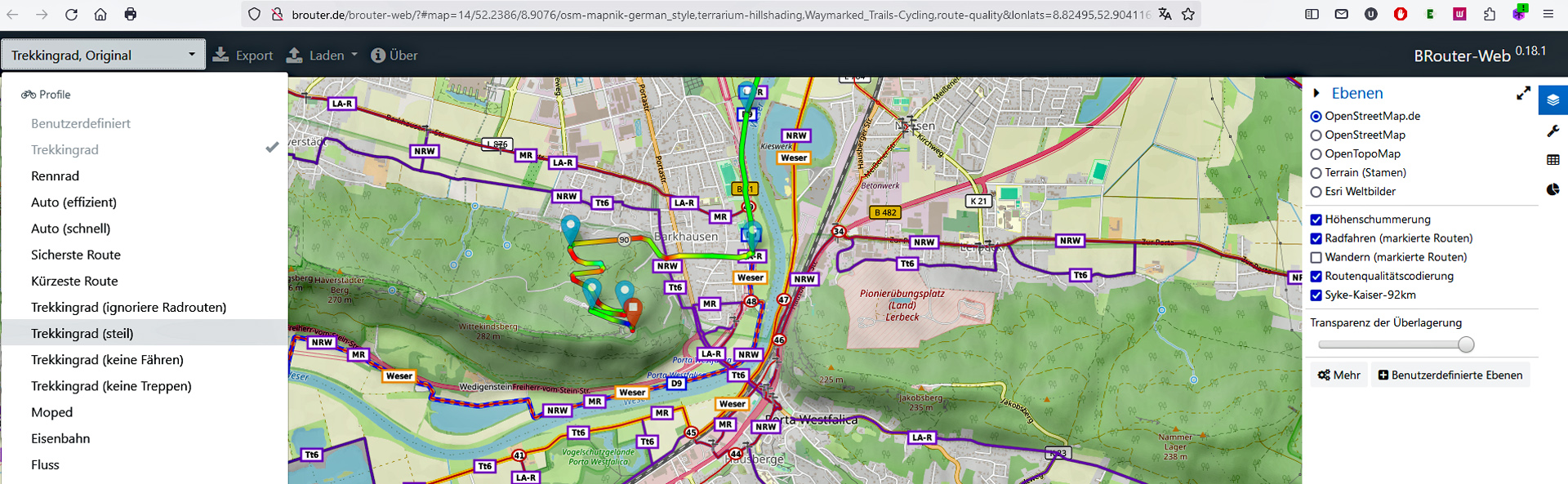Click the BRouter-Web title link
Image resolution: width=1568 pixels, height=484 pixels.
pos(1462,56)
